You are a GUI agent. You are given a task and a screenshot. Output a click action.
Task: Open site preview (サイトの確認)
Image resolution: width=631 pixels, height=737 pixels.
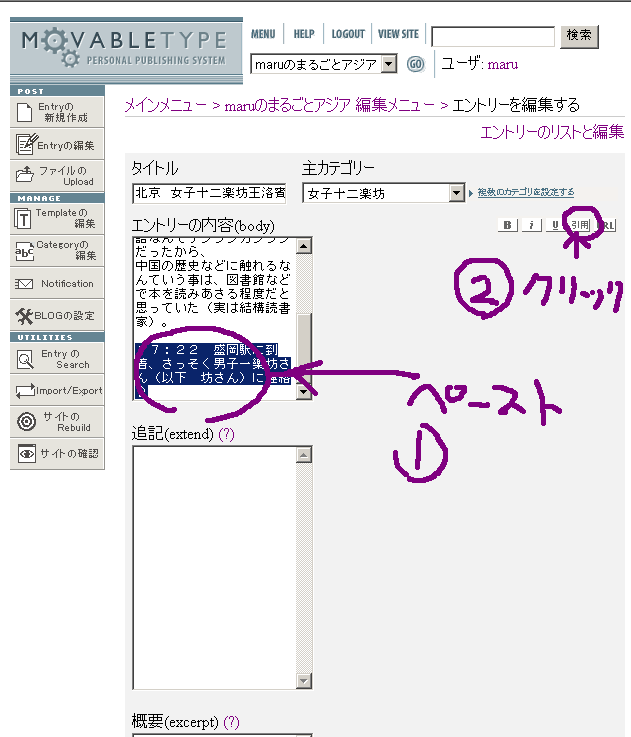(x=57, y=454)
